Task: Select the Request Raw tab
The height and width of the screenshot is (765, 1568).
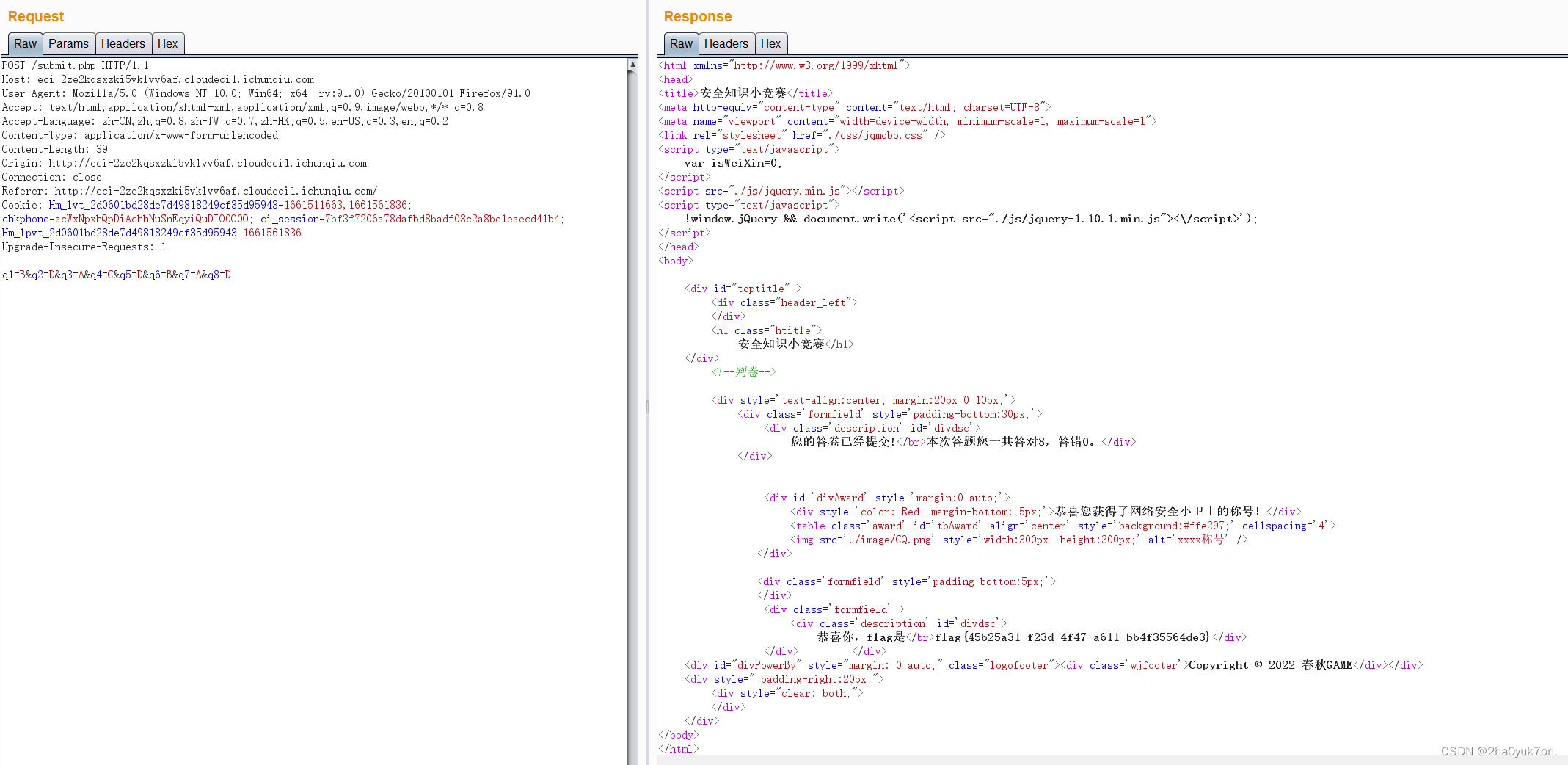Action: coord(25,43)
